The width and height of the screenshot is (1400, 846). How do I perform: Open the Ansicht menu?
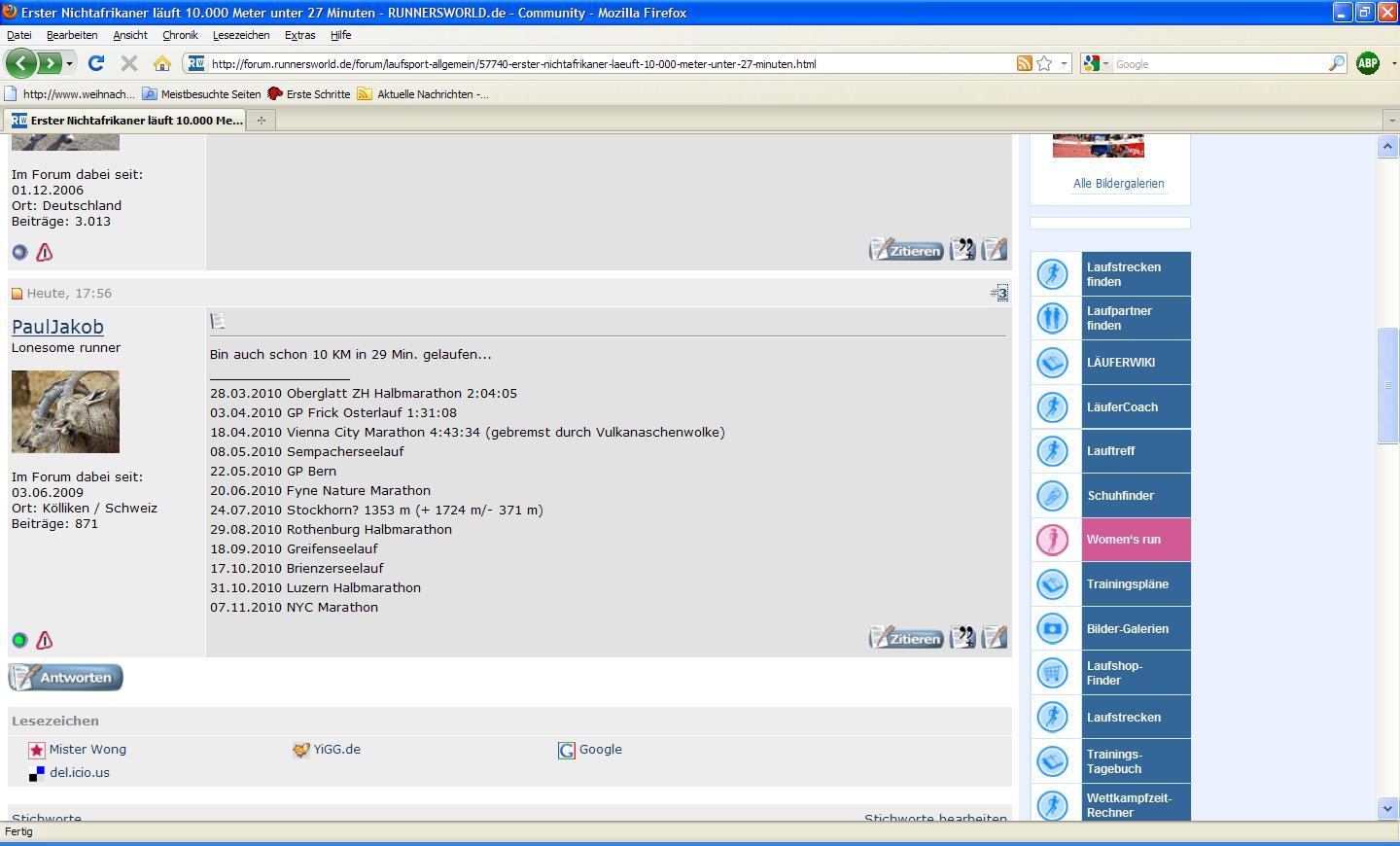point(129,35)
